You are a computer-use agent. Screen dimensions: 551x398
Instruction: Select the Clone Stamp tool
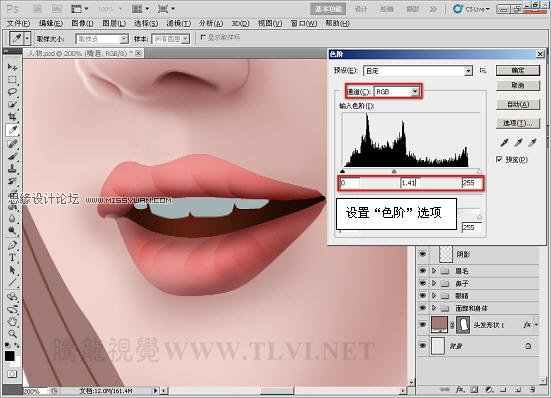(x=12, y=168)
